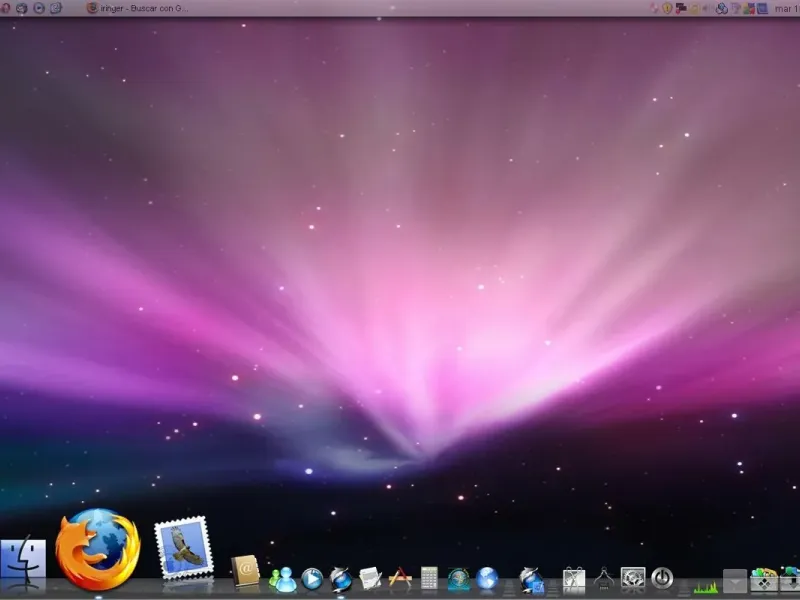Click the power shutdown icon

pos(662,579)
